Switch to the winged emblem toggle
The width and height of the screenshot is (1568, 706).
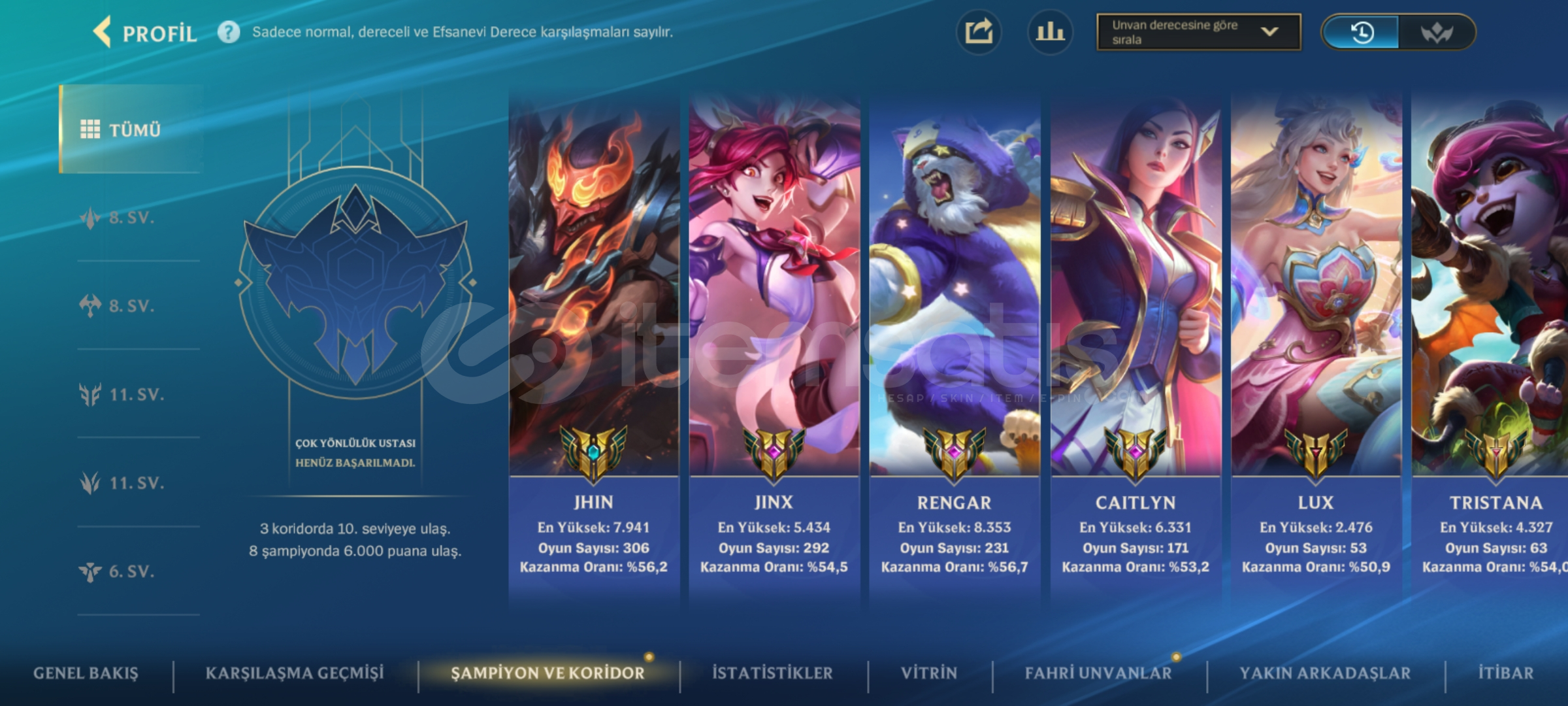1436,32
